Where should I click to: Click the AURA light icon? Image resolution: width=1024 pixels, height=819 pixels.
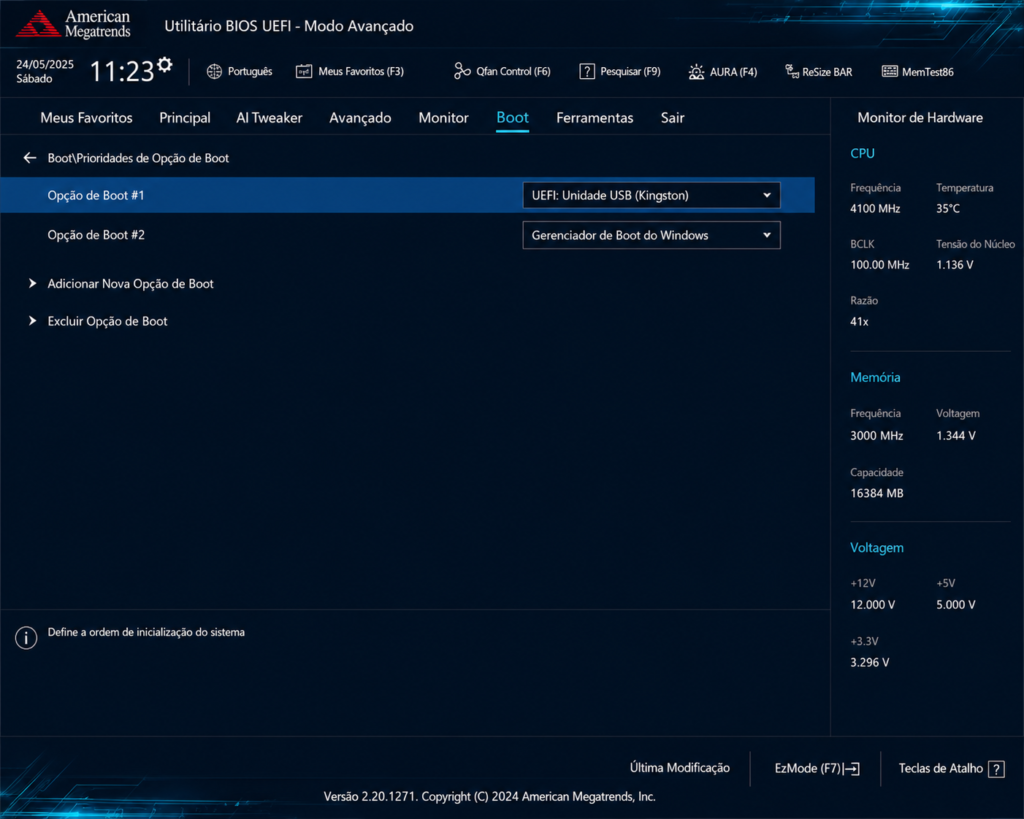pyautogui.click(x=696, y=72)
